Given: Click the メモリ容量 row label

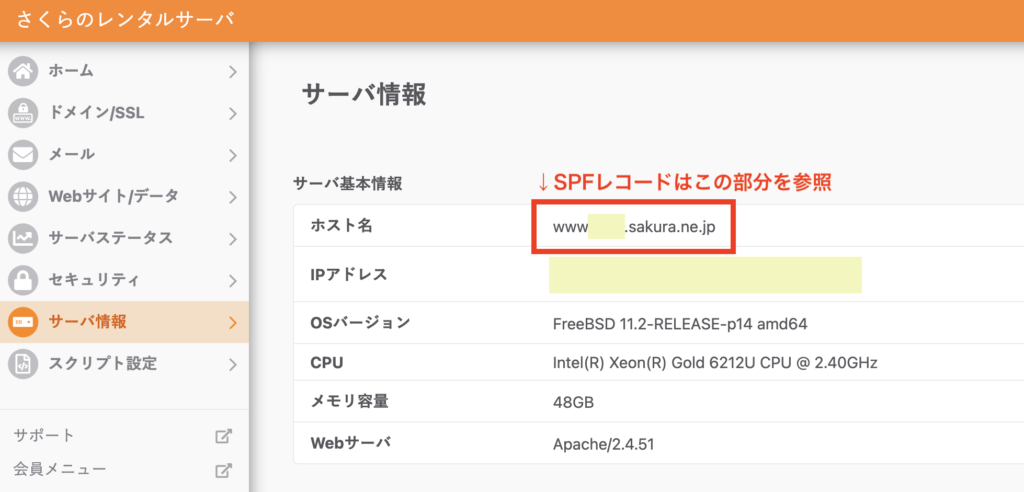Looking at the screenshot, I should coord(349,402).
